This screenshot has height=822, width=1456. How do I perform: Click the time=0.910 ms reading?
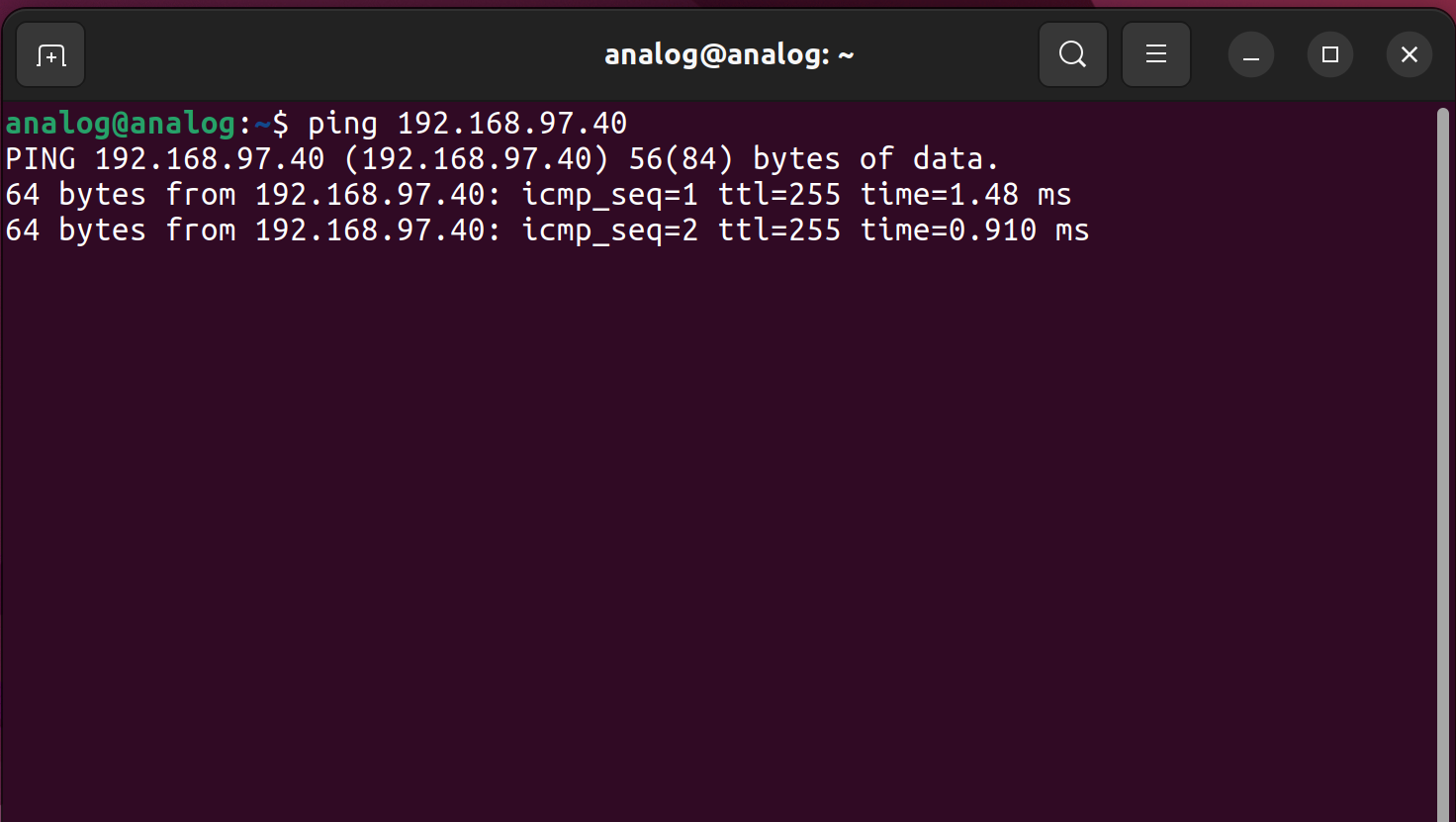click(975, 229)
